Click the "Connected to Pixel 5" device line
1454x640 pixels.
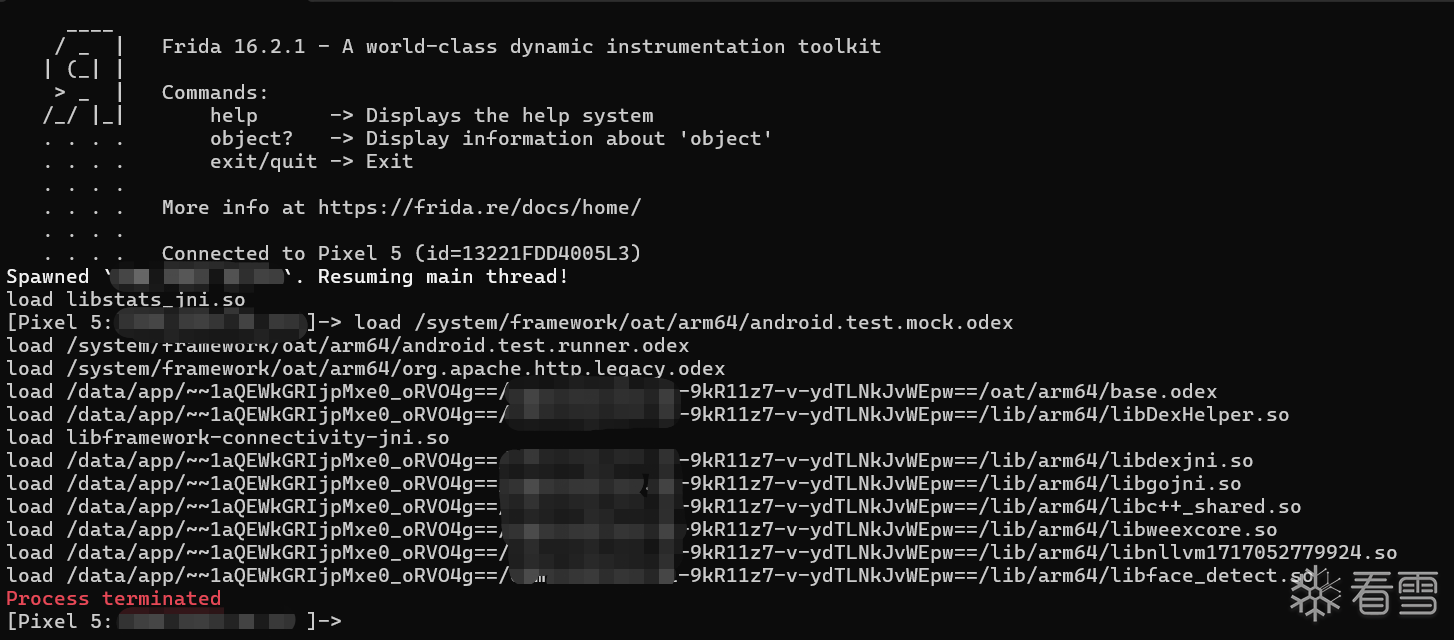click(400, 254)
